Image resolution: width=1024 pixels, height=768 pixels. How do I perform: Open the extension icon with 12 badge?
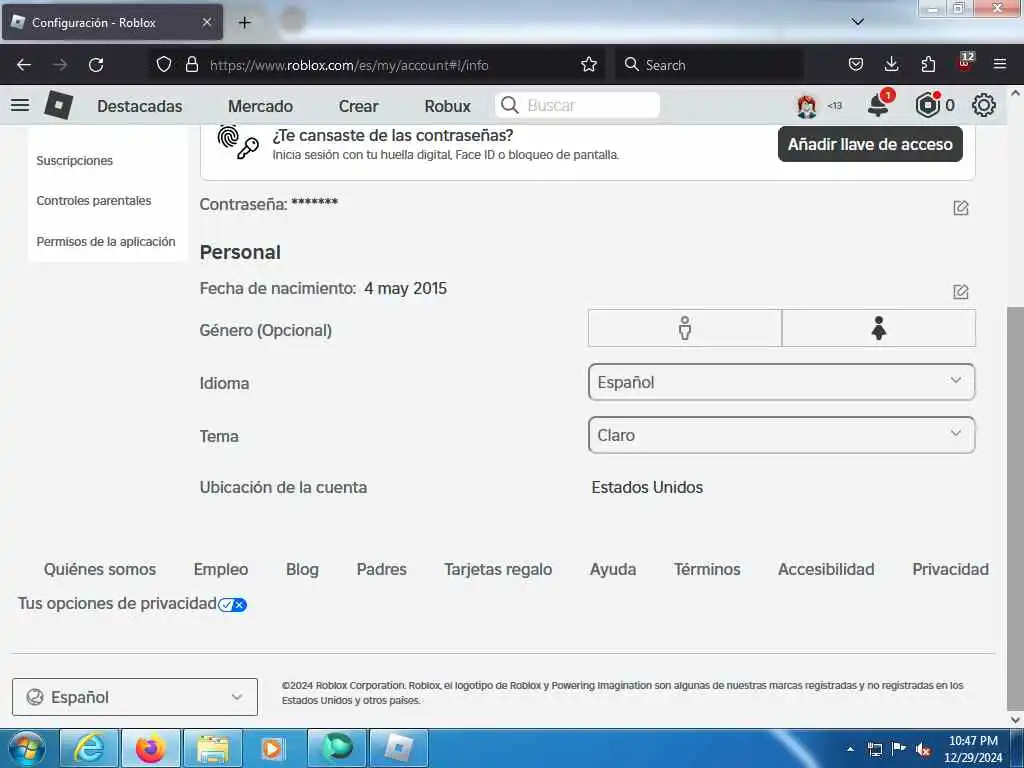965,63
